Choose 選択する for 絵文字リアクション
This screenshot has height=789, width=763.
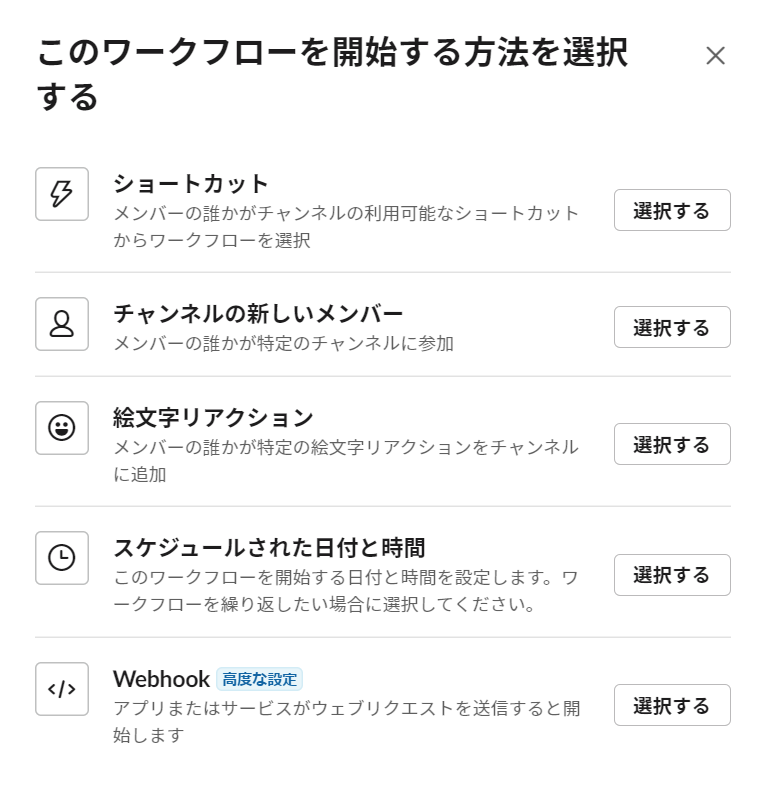(672, 444)
